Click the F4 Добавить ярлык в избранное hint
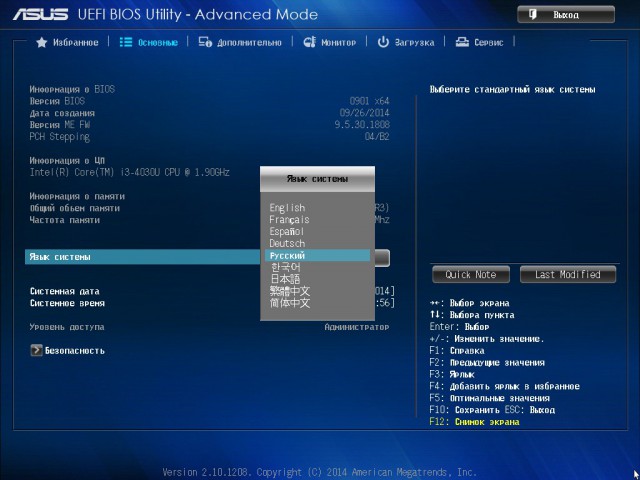The height and width of the screenshot is (480, 640). click(504, 386)
